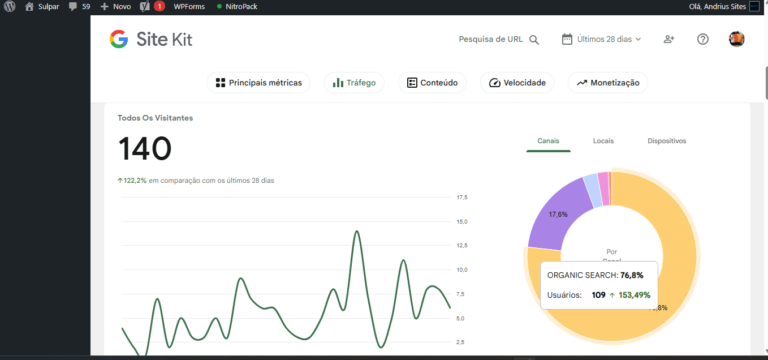Click the highest peak of the visitors line chart
The image size is (768, 360).
point(357,232)
